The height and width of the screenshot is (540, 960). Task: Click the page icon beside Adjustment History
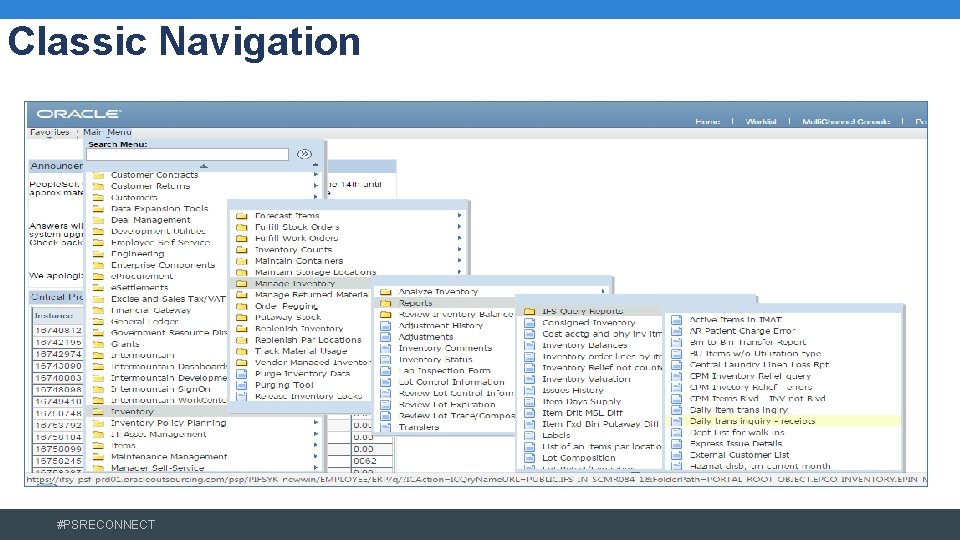pos(386,326)
